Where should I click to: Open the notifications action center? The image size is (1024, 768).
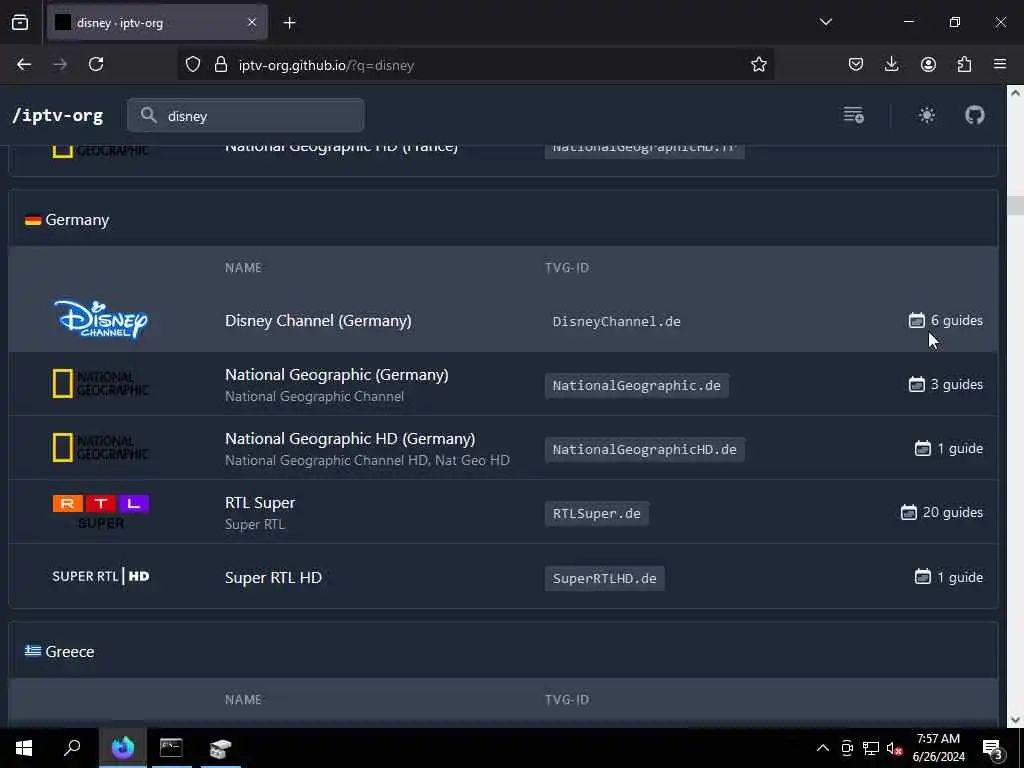(x=993, y=748)
